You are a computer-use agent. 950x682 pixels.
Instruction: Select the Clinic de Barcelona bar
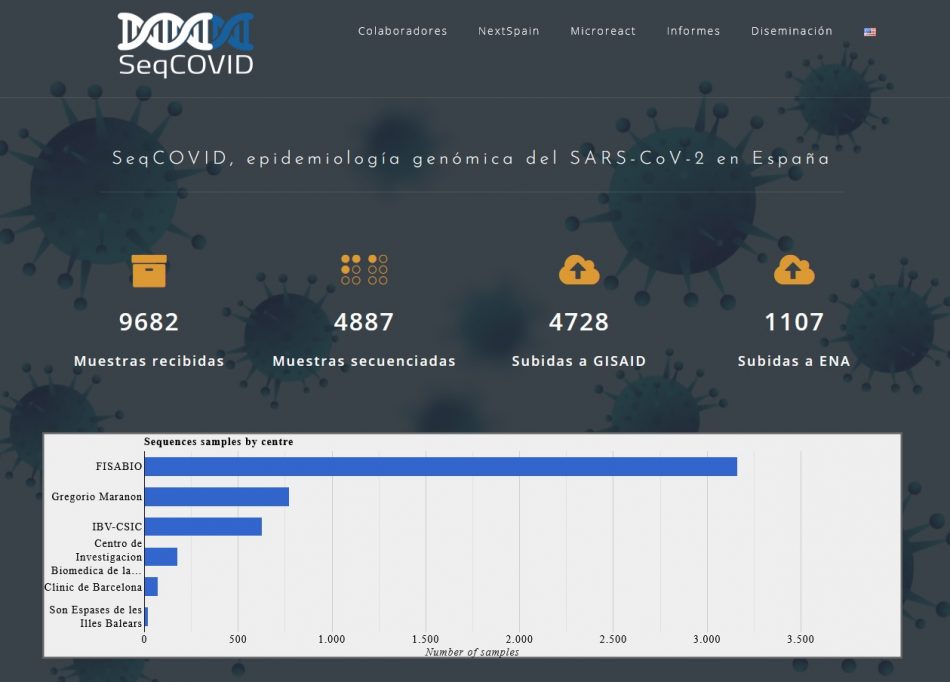point(151,586)
